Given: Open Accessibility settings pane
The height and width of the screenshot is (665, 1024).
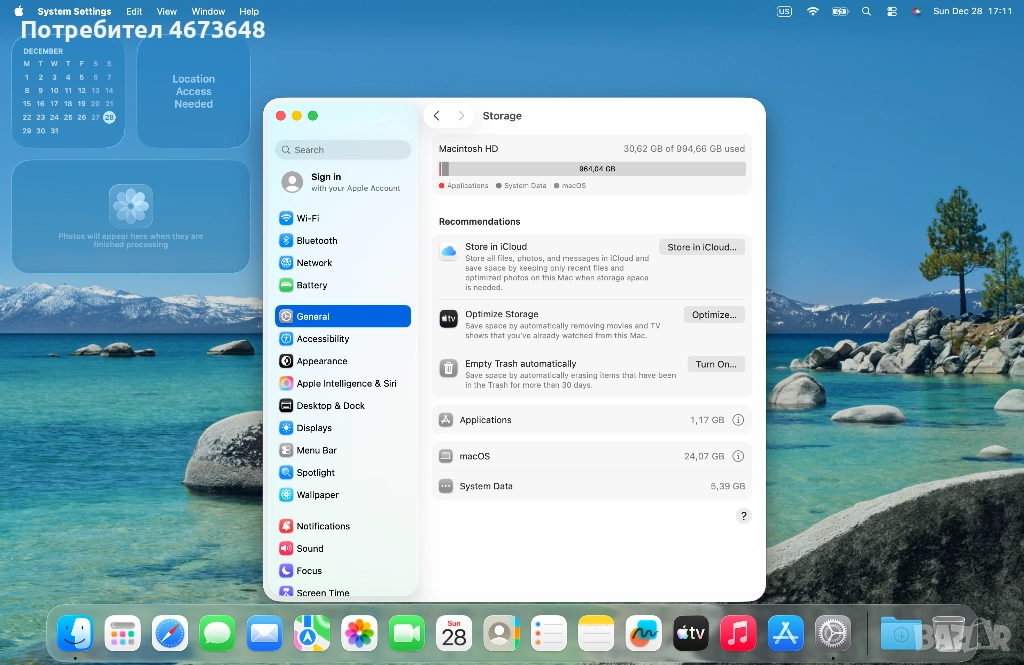Looking at the screenshot, I should pyautogui.click(x=322, y=339).
